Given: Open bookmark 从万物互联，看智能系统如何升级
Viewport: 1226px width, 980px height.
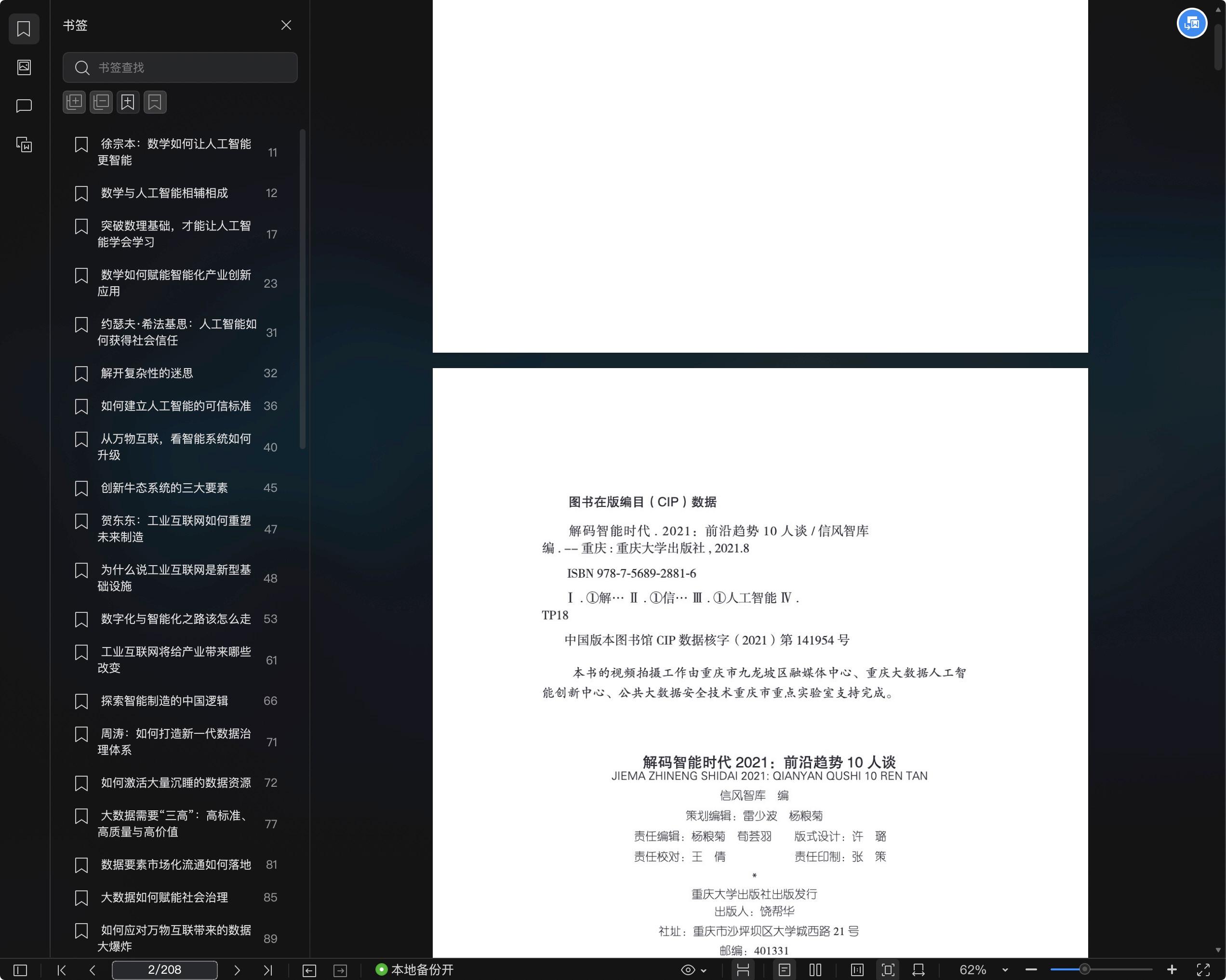Looking at the screenshot, I should pyautogui.click(x=176, y=447).
